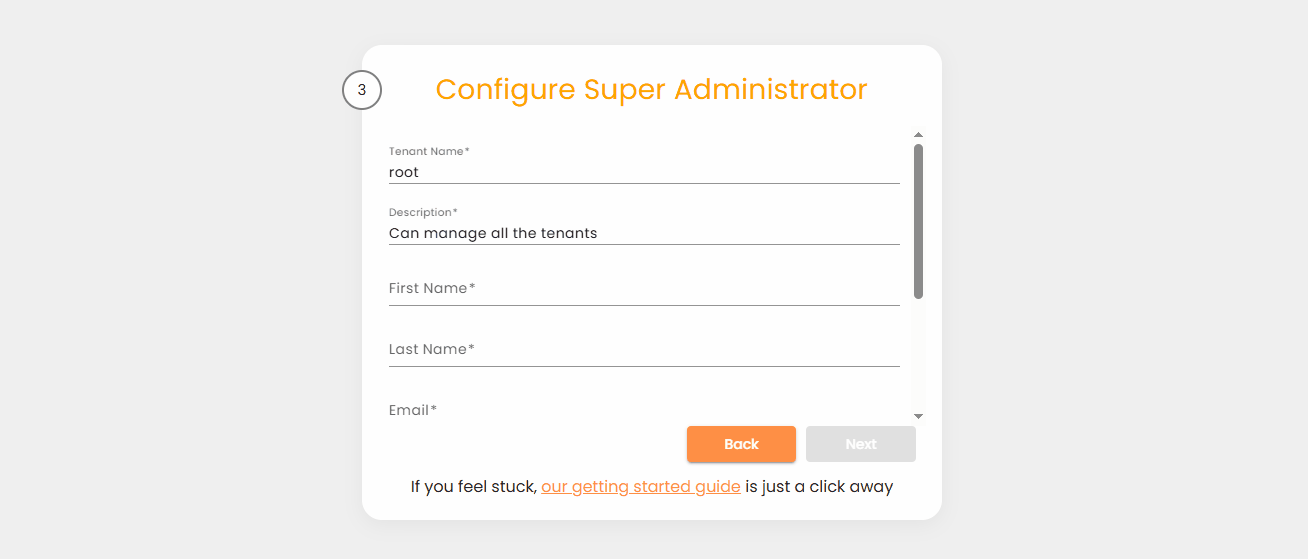The image size is (1308, 559).
Task: Click the root value in Tenant Name
Action: tap(404, 172)
